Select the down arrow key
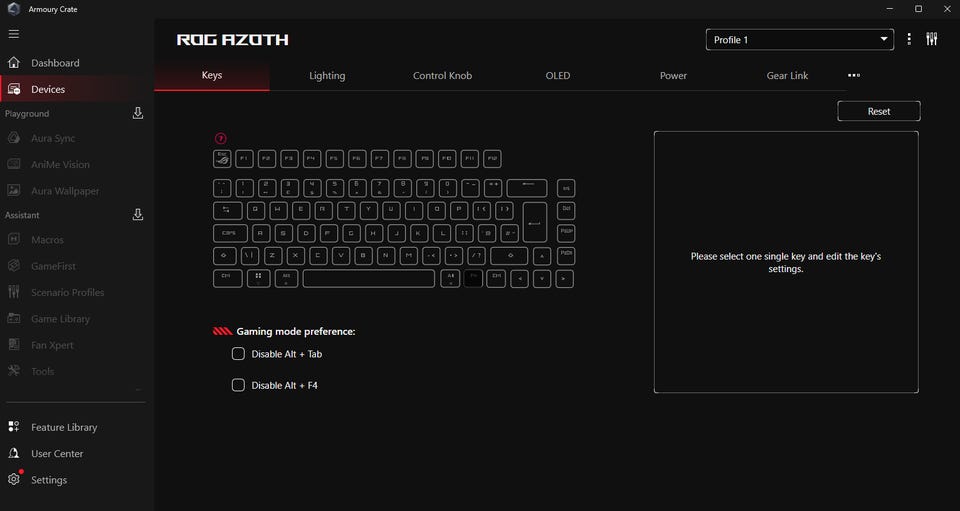 [542, 278]
